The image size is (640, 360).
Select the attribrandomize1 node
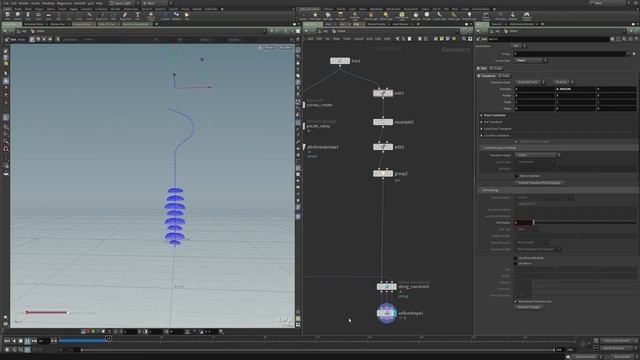point(322,147)
